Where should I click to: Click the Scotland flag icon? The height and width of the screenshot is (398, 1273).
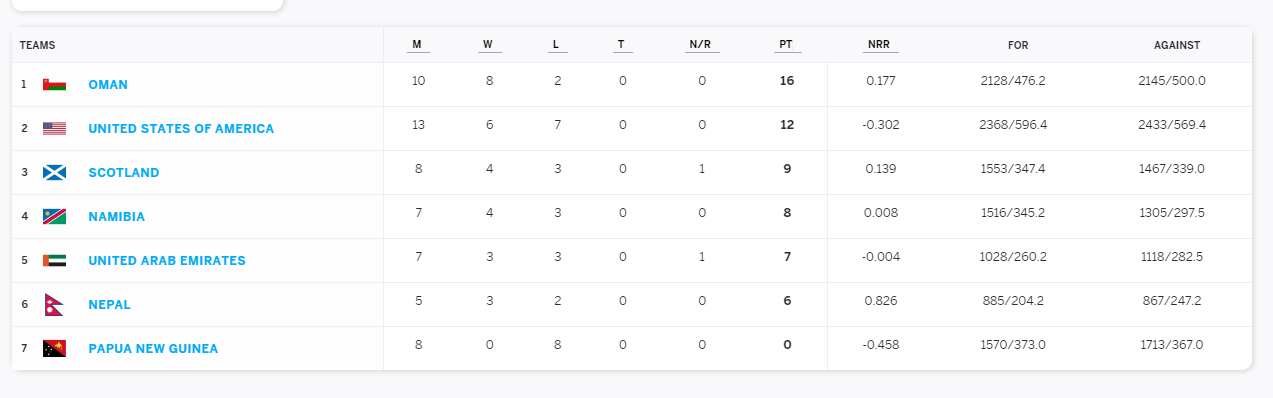click(54, 173)
